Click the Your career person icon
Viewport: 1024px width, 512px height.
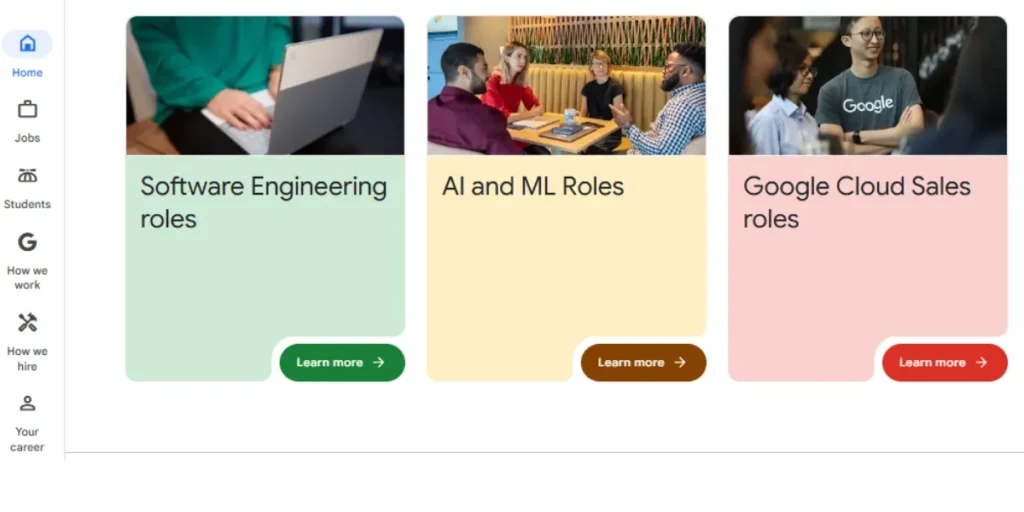(27, 404)
